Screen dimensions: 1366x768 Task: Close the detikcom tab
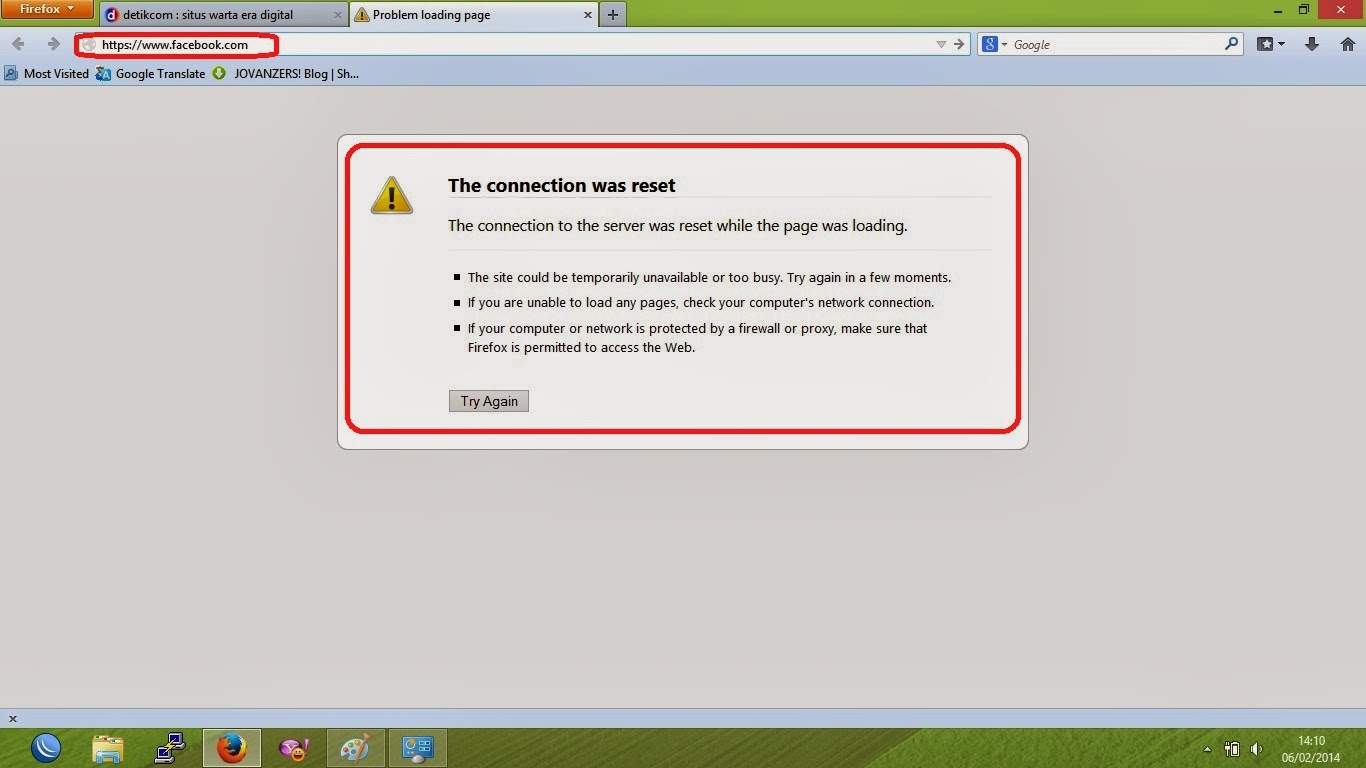tap(337, 15)
